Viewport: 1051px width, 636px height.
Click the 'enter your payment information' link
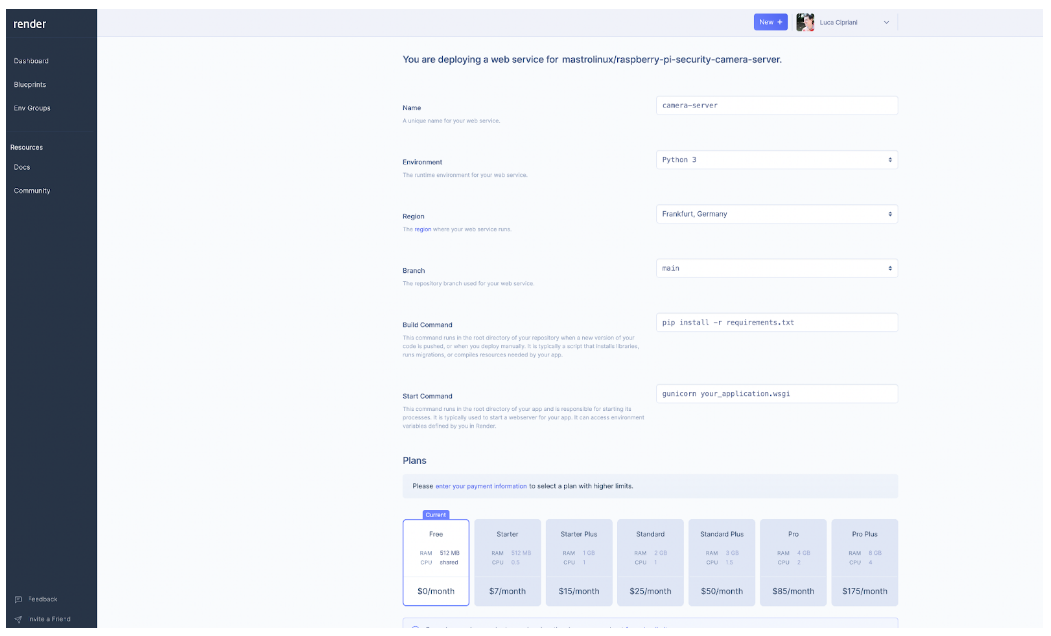click(x=481, y=486)
